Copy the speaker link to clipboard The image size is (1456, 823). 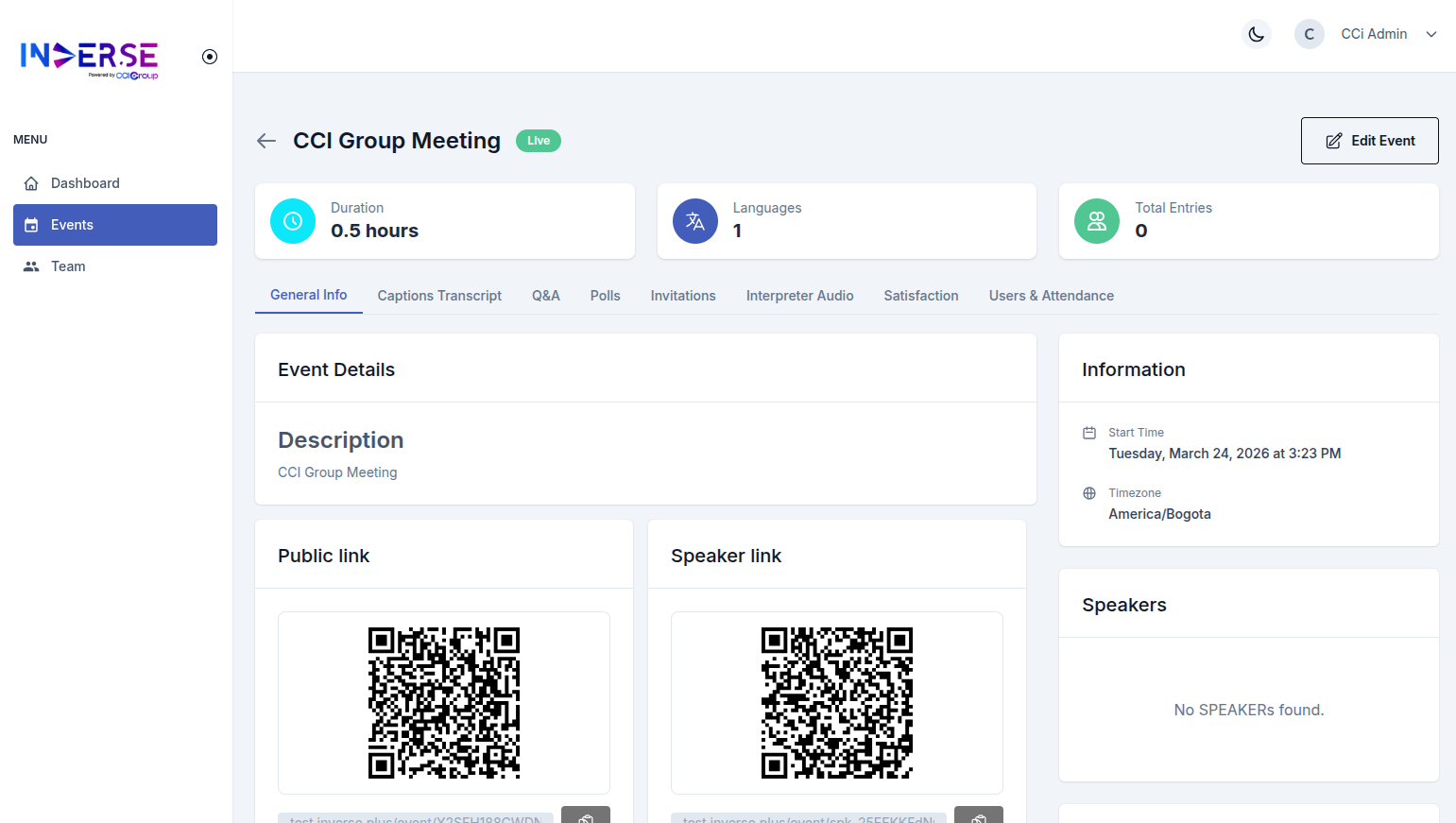click(x=979, y=816)
